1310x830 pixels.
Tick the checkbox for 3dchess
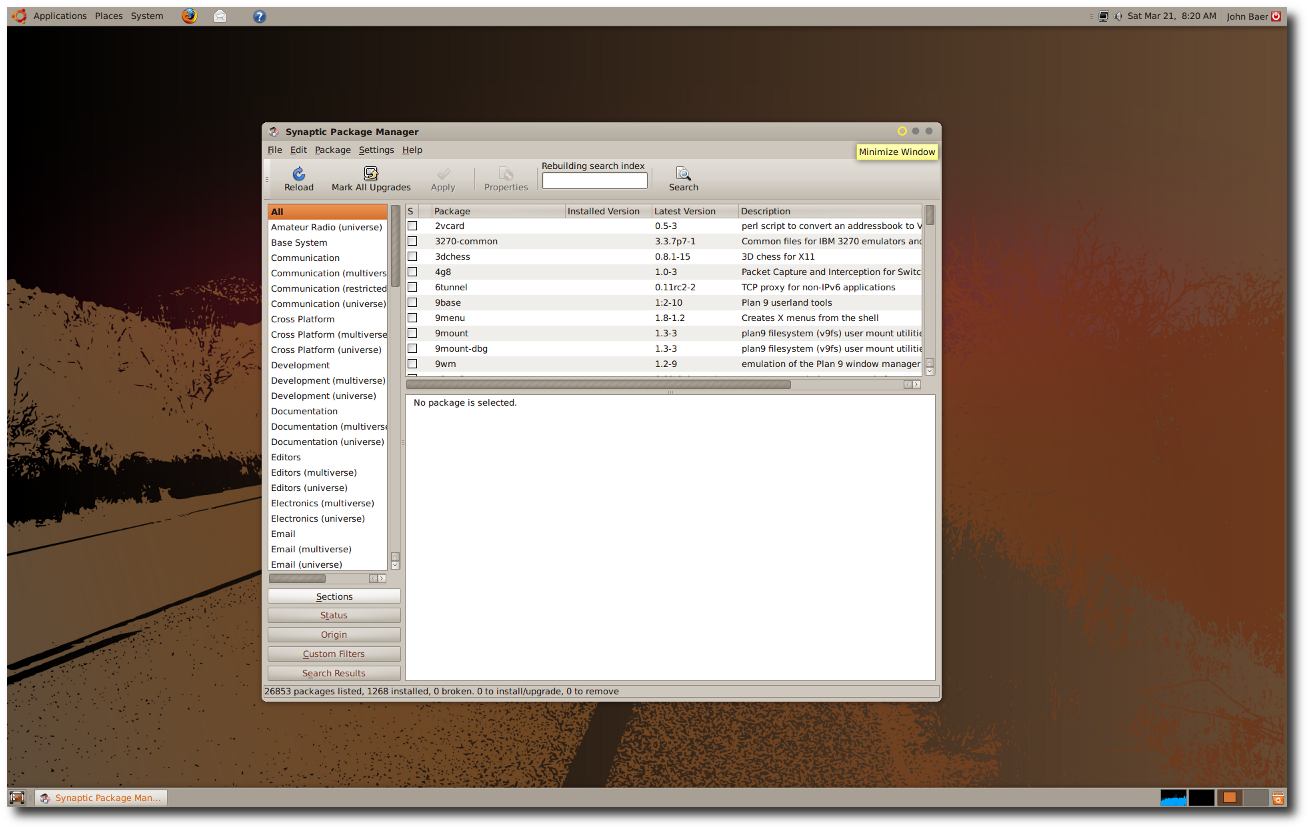pos(412,257)
